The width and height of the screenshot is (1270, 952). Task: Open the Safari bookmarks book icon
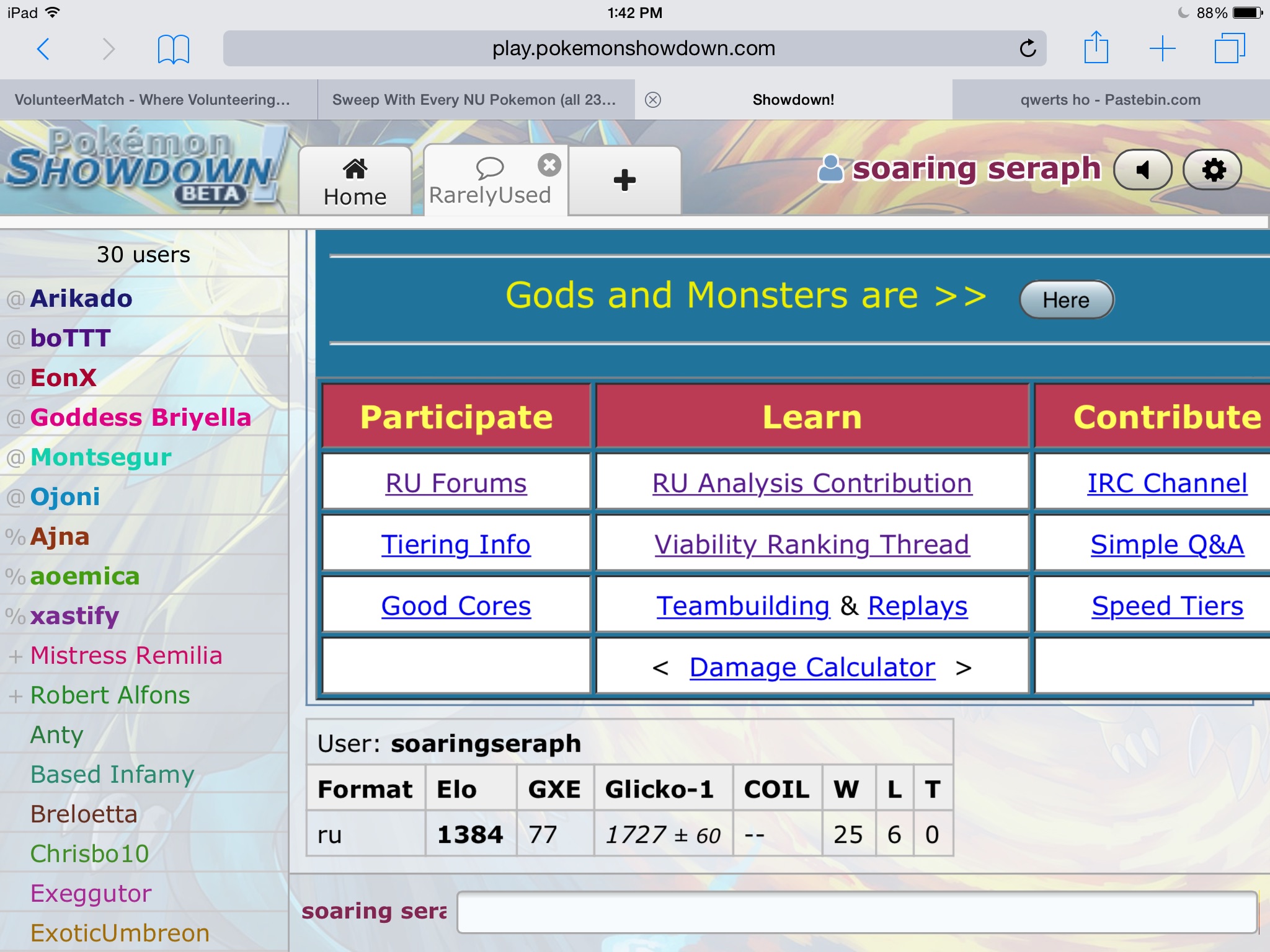point(174,49)
